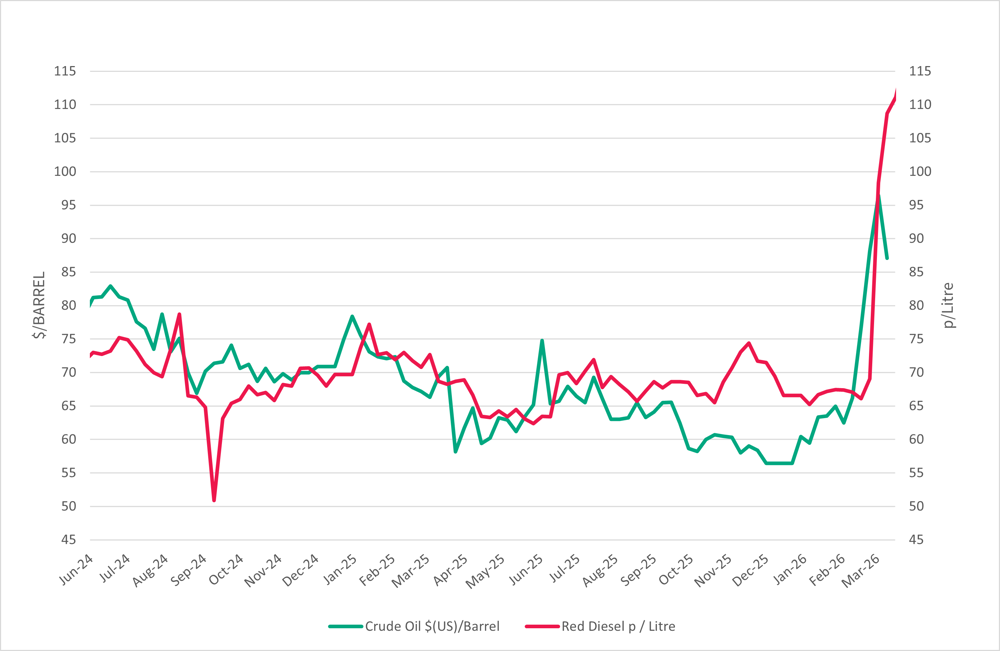Screen dimensions: 1000x651
Task: Select the 100 tick on left axis
Action: coord(65,171)
